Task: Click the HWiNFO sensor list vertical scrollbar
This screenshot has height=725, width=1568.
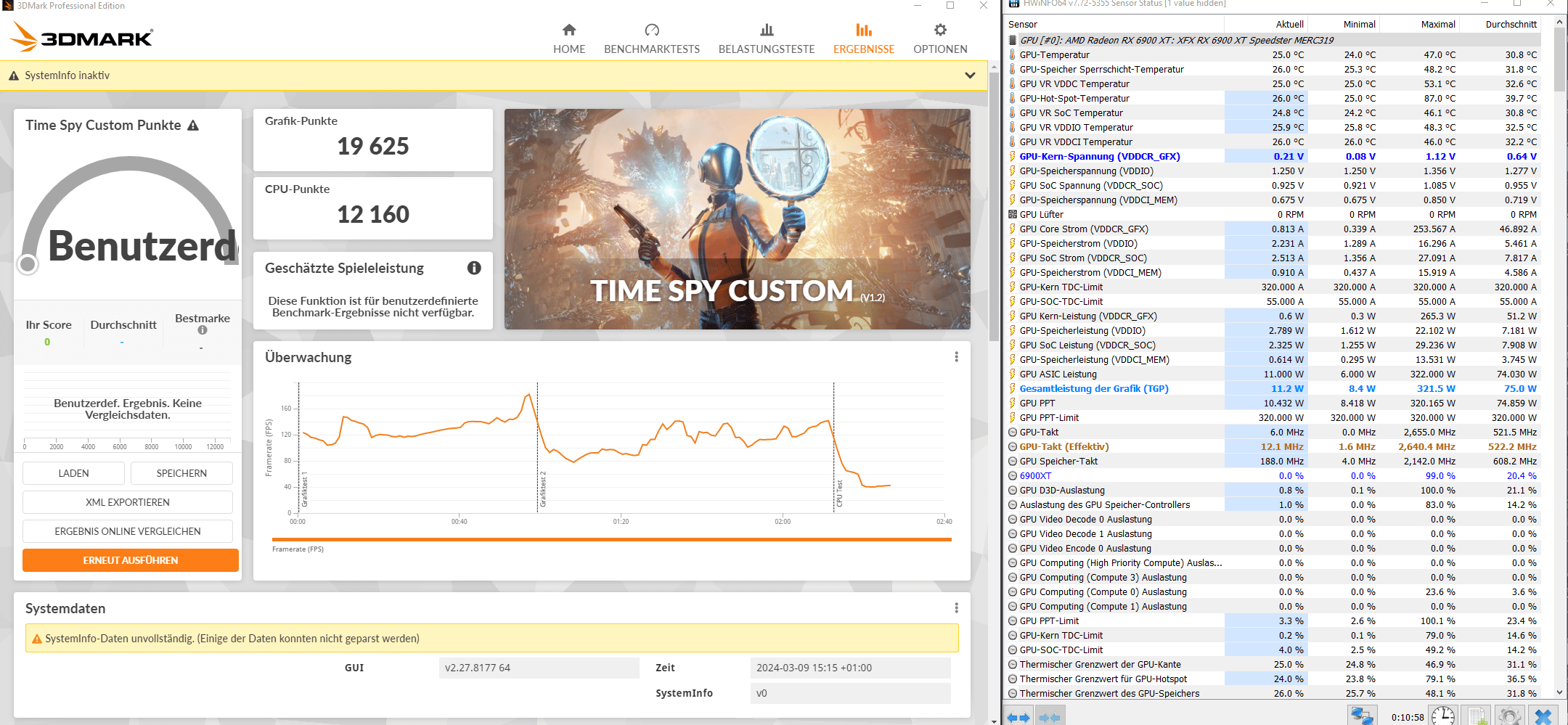Action: [x=1559, y=60]
